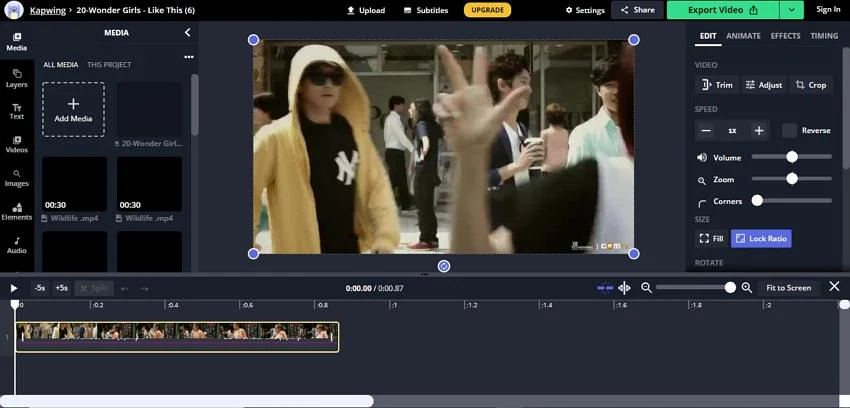Click the Split button

(94, 288)
